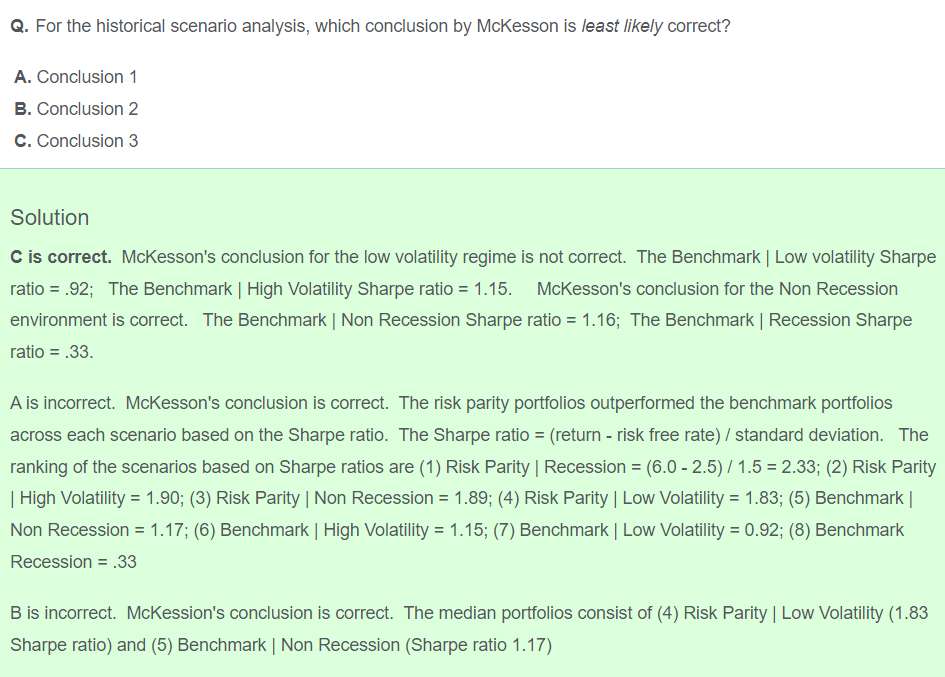Click the bold letter C option marker

coord(22,141)
